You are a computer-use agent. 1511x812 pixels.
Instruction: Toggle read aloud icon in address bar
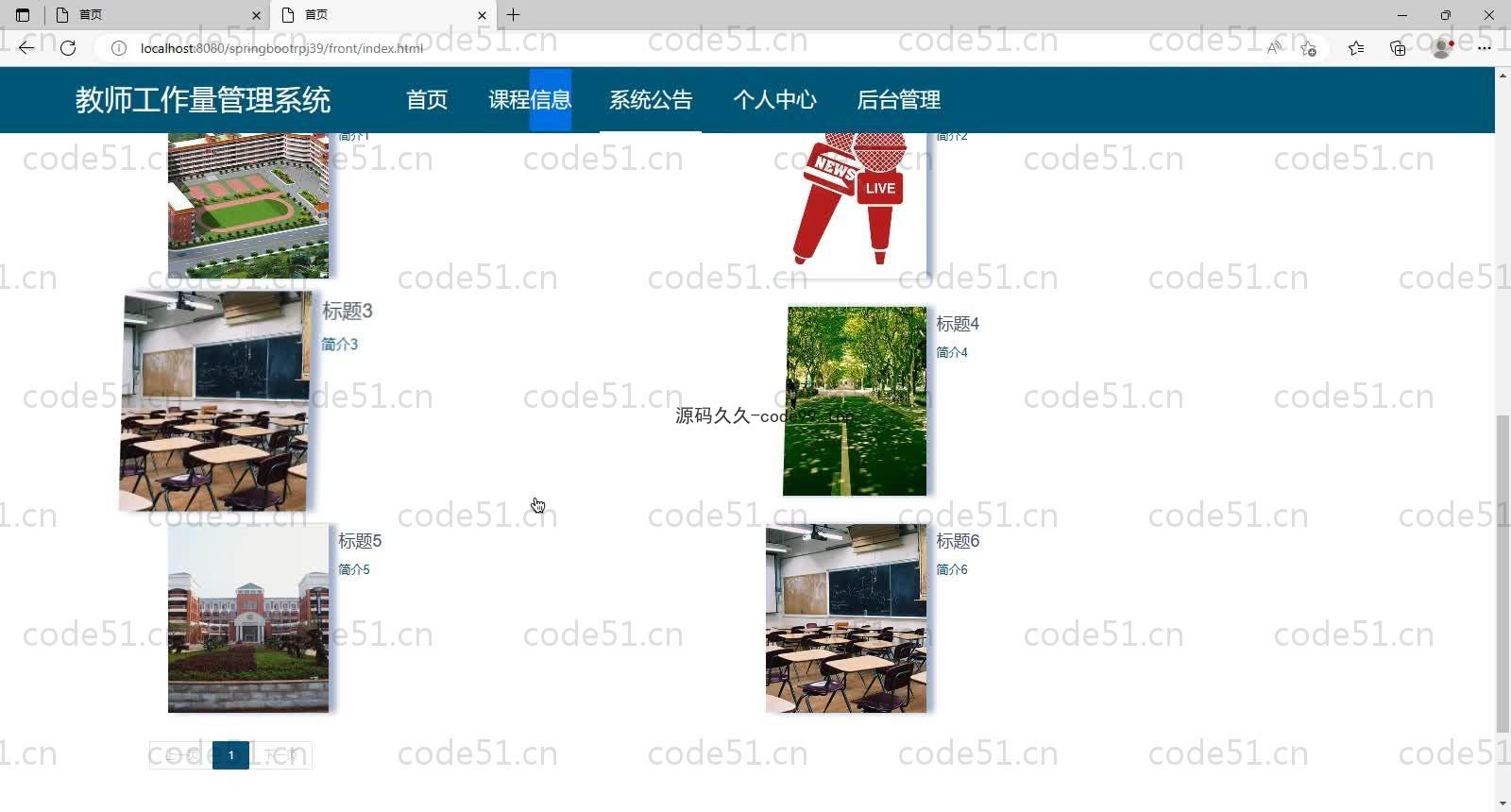(1274, 48)
